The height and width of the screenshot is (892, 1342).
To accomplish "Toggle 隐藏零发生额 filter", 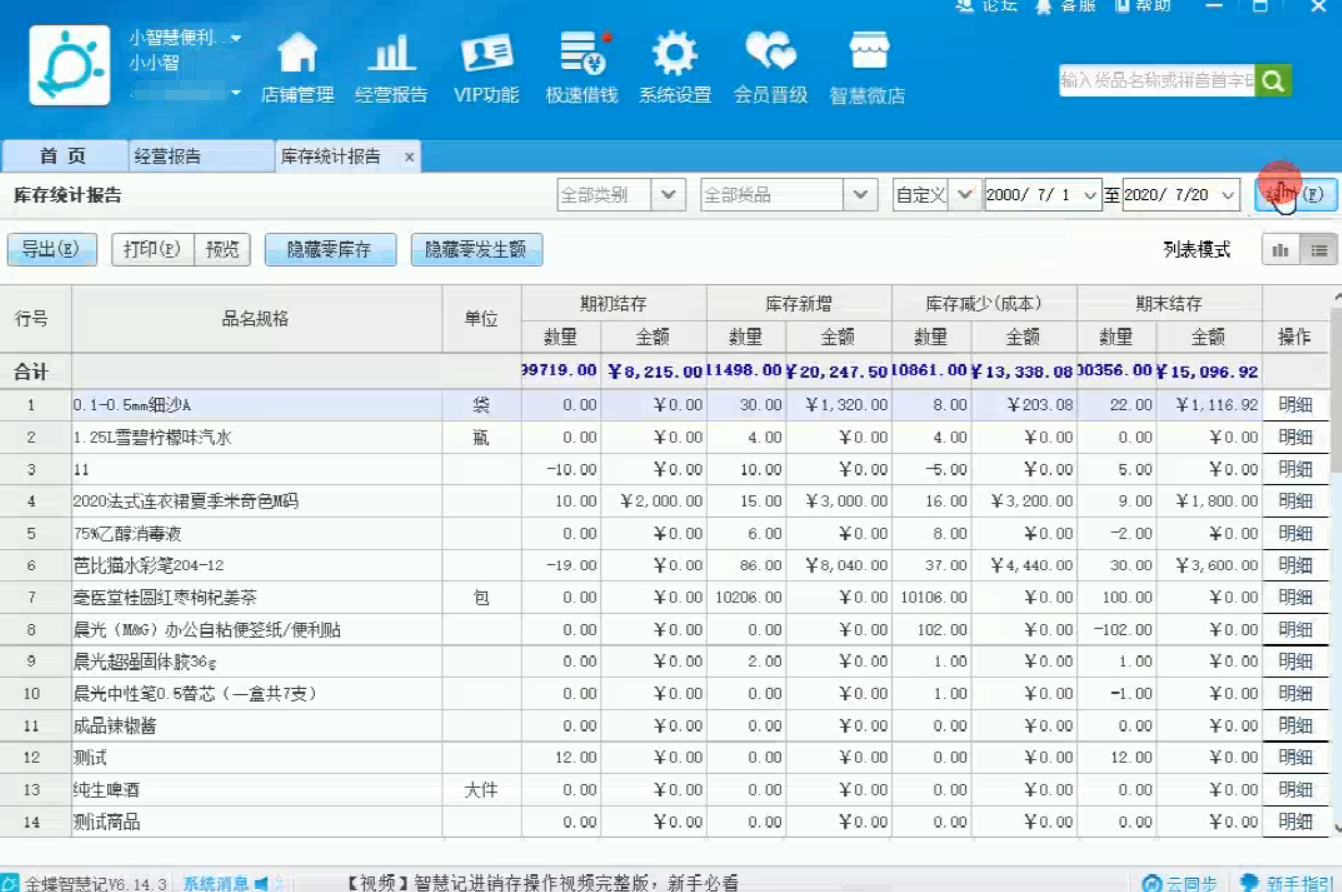I will click(474, 250).
